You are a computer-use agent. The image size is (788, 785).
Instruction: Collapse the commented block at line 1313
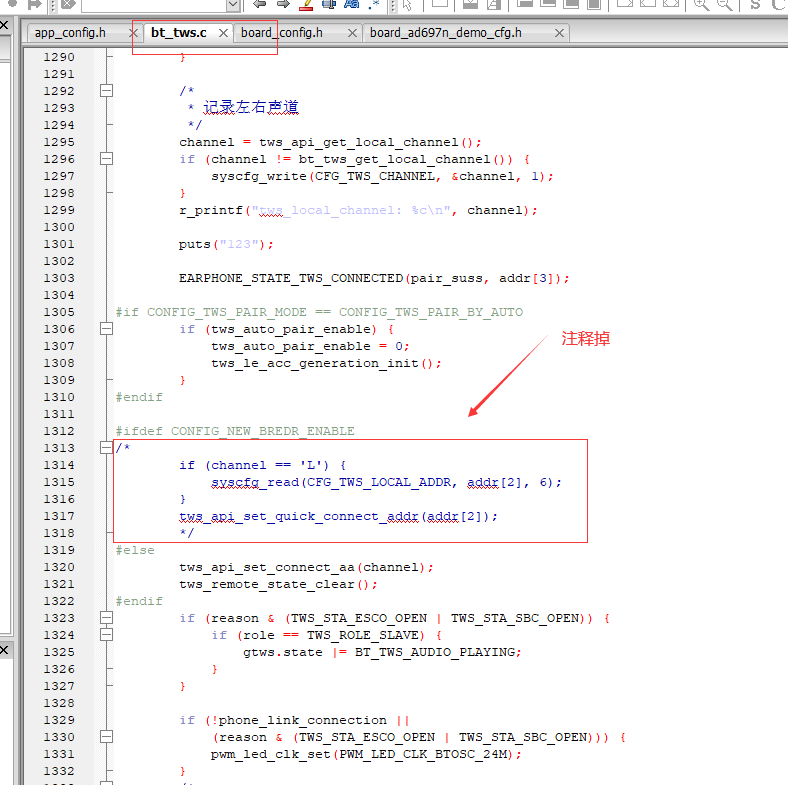[107, 448]
